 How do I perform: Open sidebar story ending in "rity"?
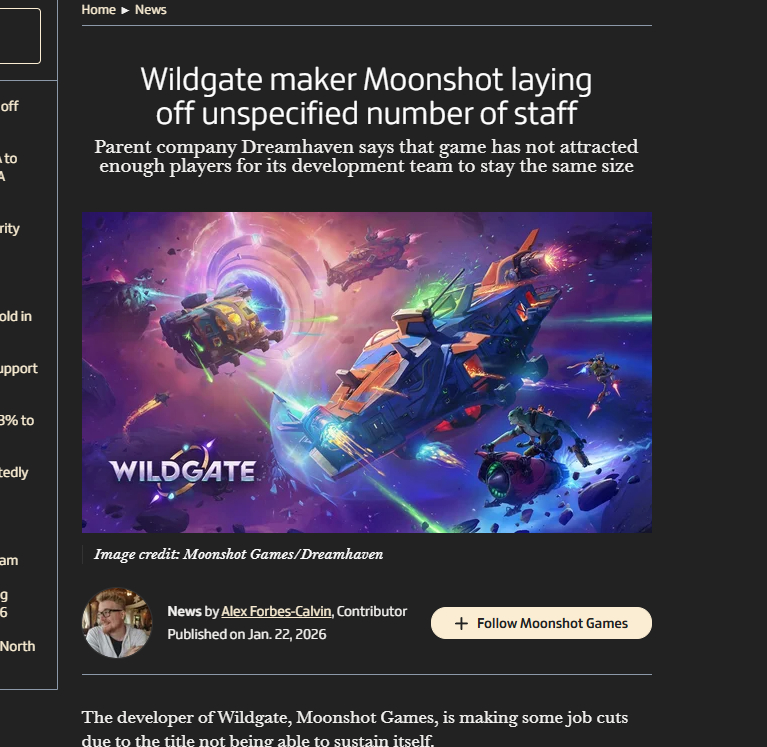[x=10, y=228]
